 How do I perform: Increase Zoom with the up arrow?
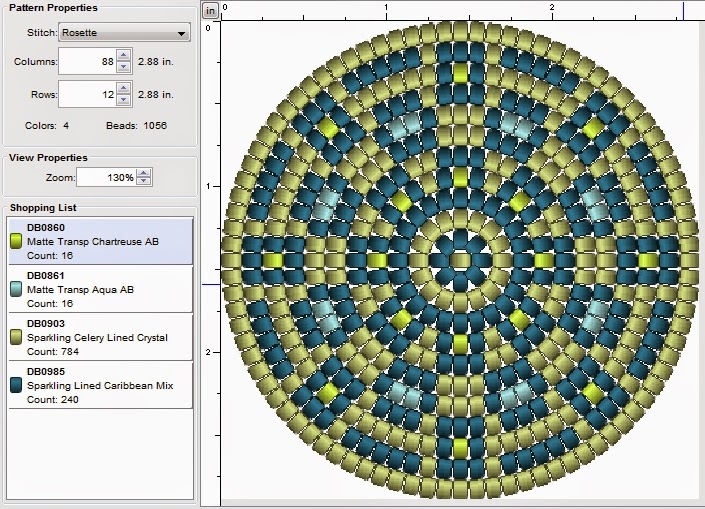pyautogui.click(x=143, y=173)
